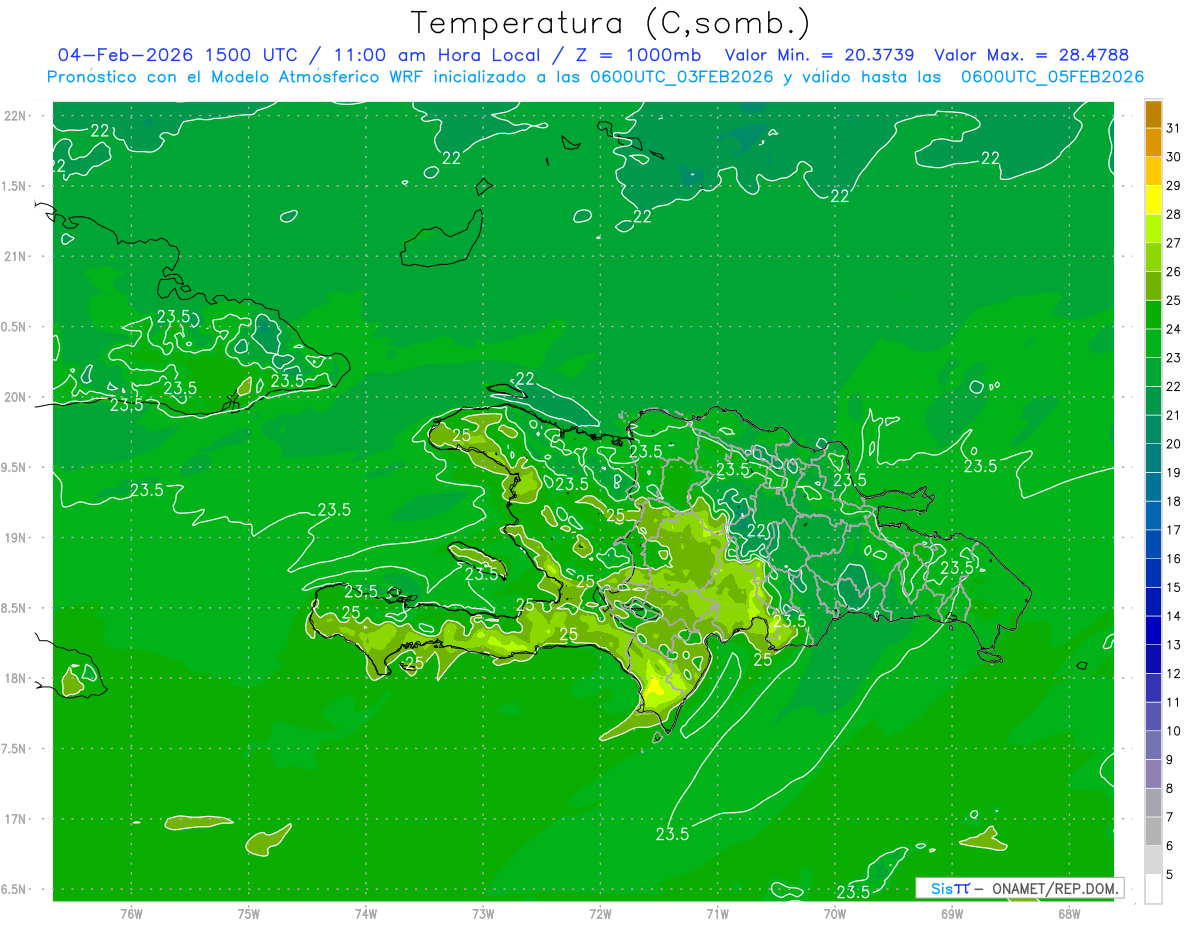Click the lime swatch between 27 and 28
This screenshot has width=1200, height=927.
1153,229
